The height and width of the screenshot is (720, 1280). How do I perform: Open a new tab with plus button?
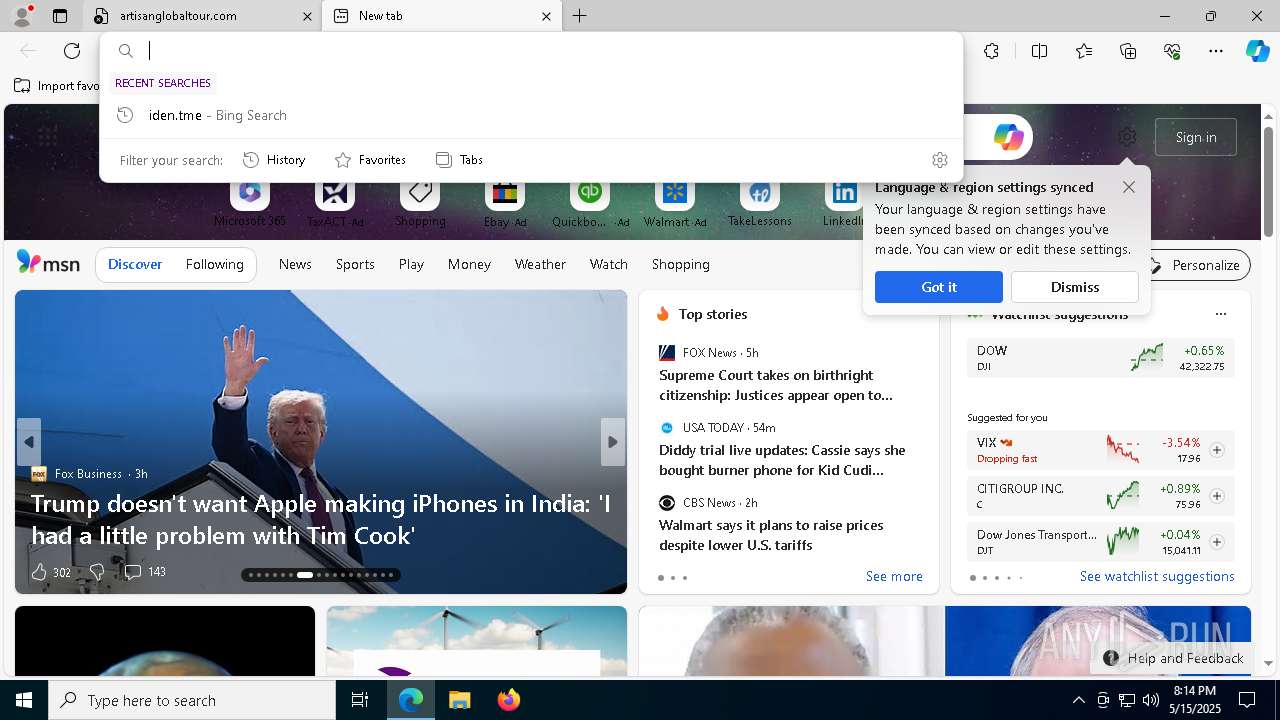tap(579, 16)
